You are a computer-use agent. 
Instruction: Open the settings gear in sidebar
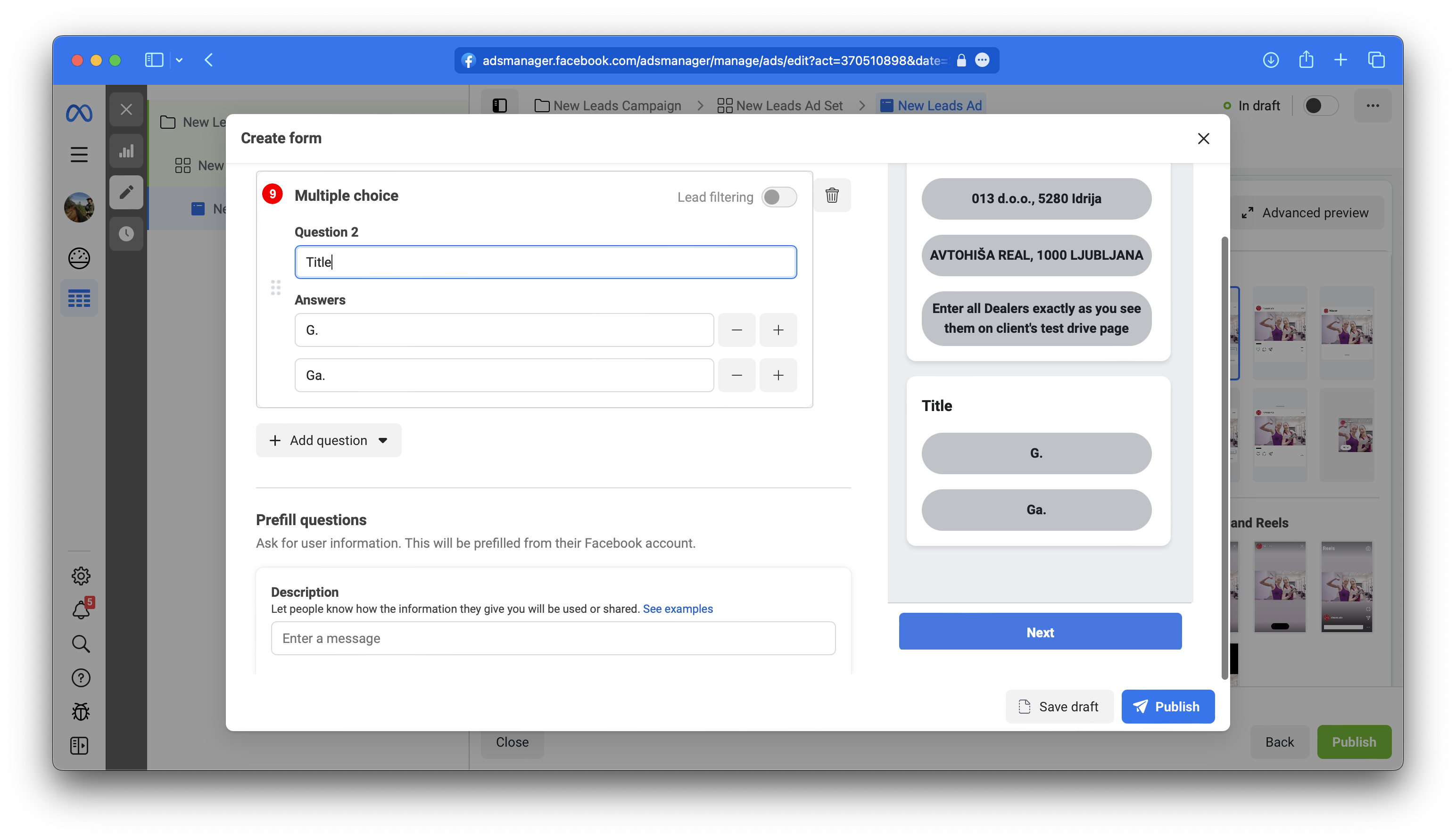(x=81, y=575)
